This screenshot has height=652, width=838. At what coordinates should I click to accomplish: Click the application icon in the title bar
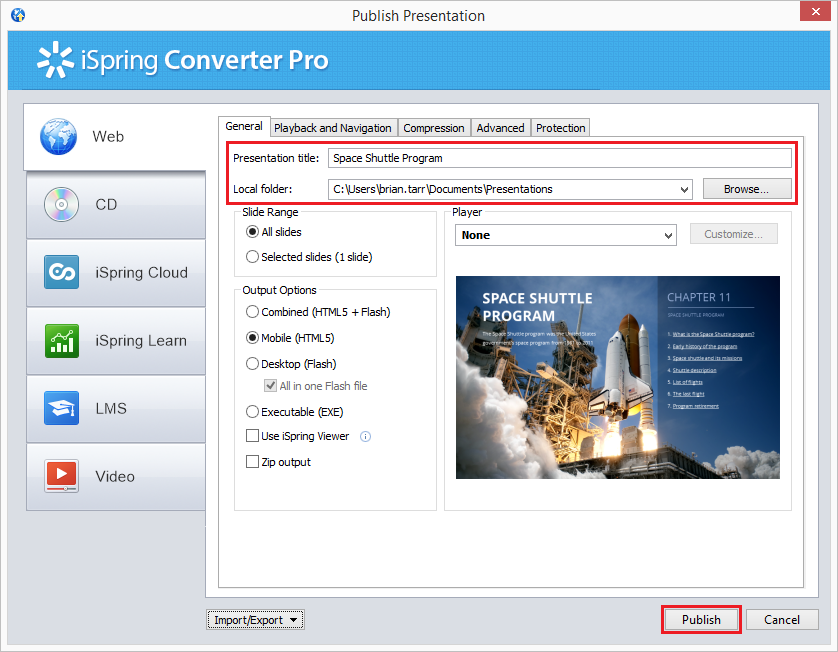point(18,14)
